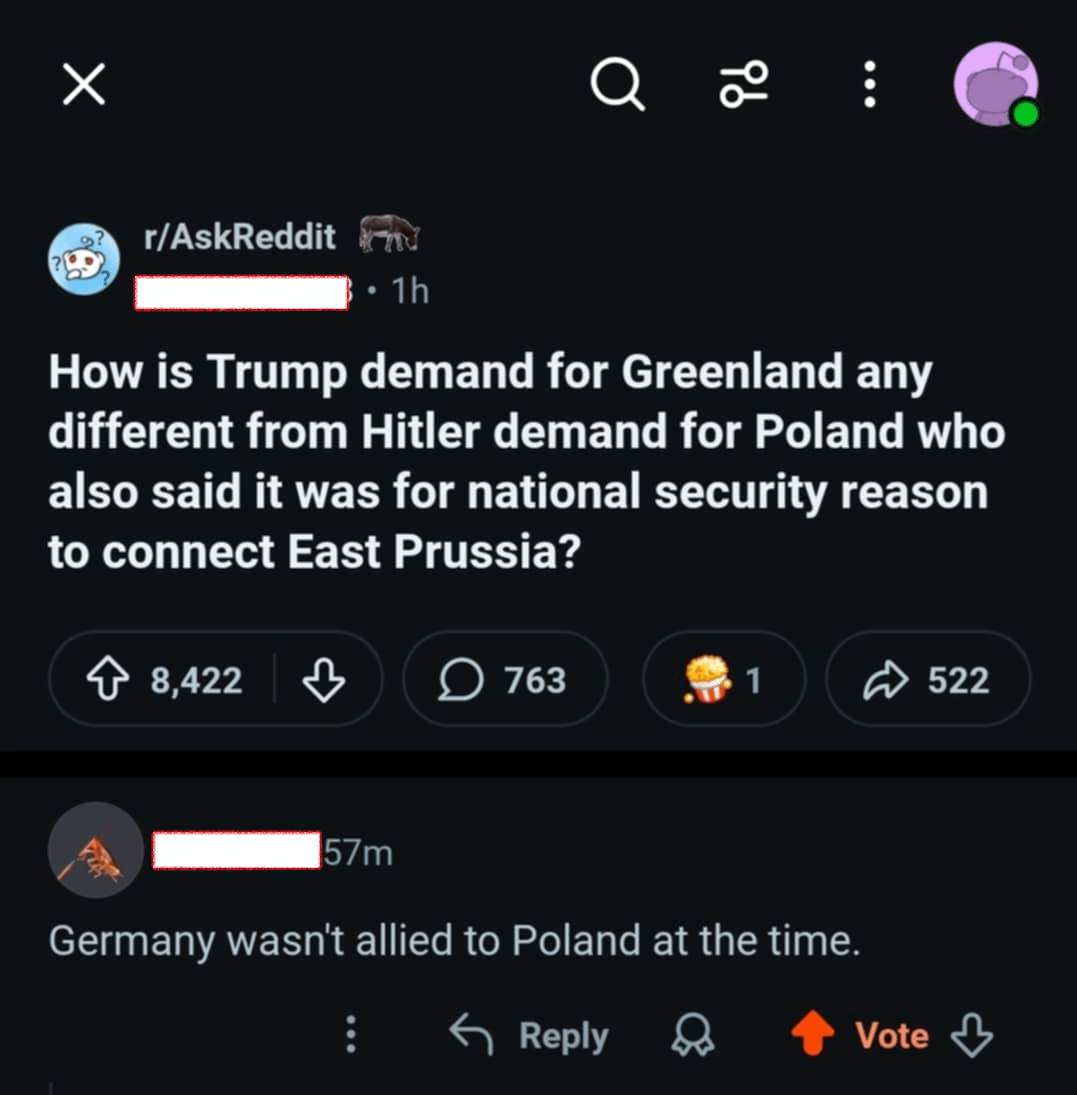Viewport: 1077px width, 1095px height.
Task: Downvote the Greenland post
Action: [323, 681]
